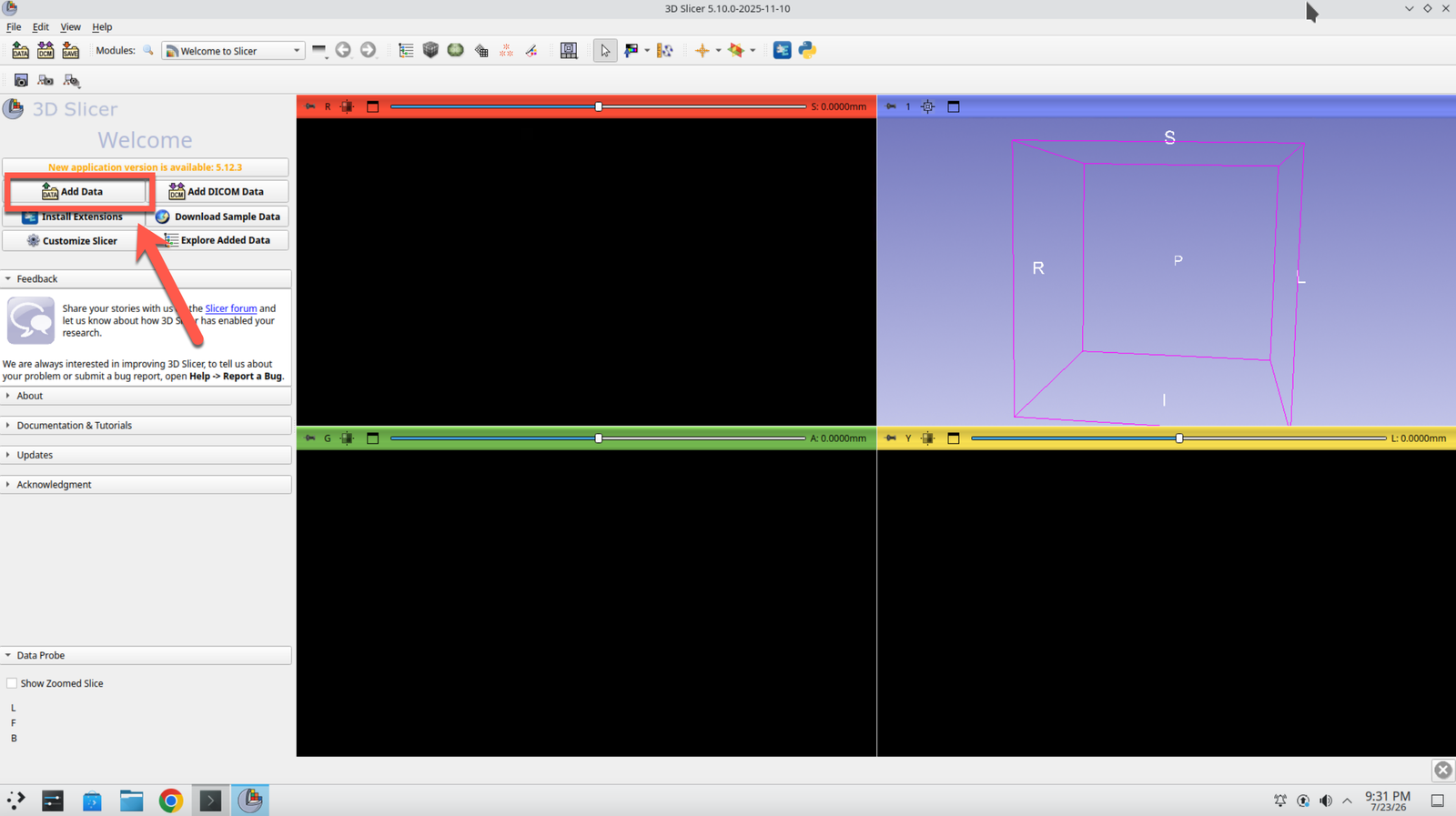Maximize the green slice view
The width and height of the screenshot is (1456, 816).
point(372,438)
